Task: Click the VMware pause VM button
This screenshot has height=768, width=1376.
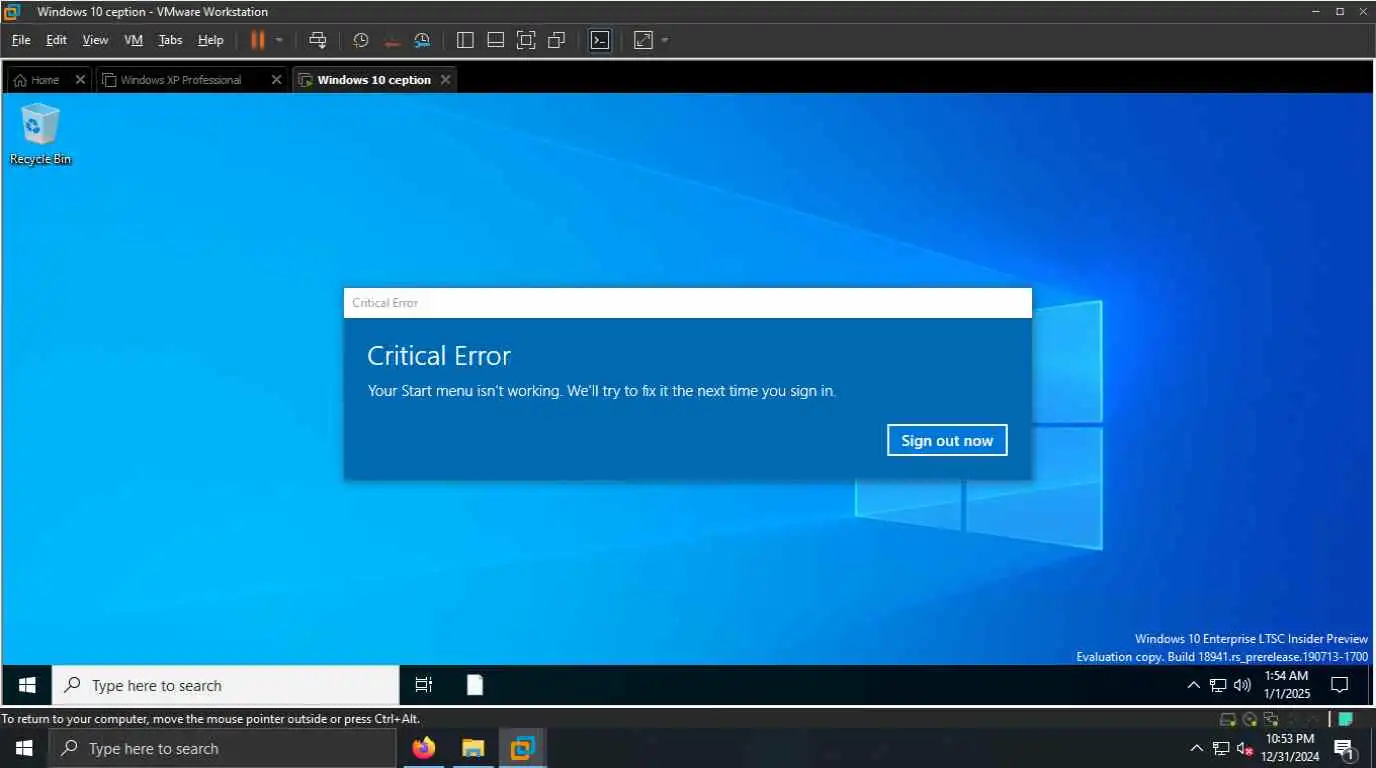Action: [x=257, y=40]
